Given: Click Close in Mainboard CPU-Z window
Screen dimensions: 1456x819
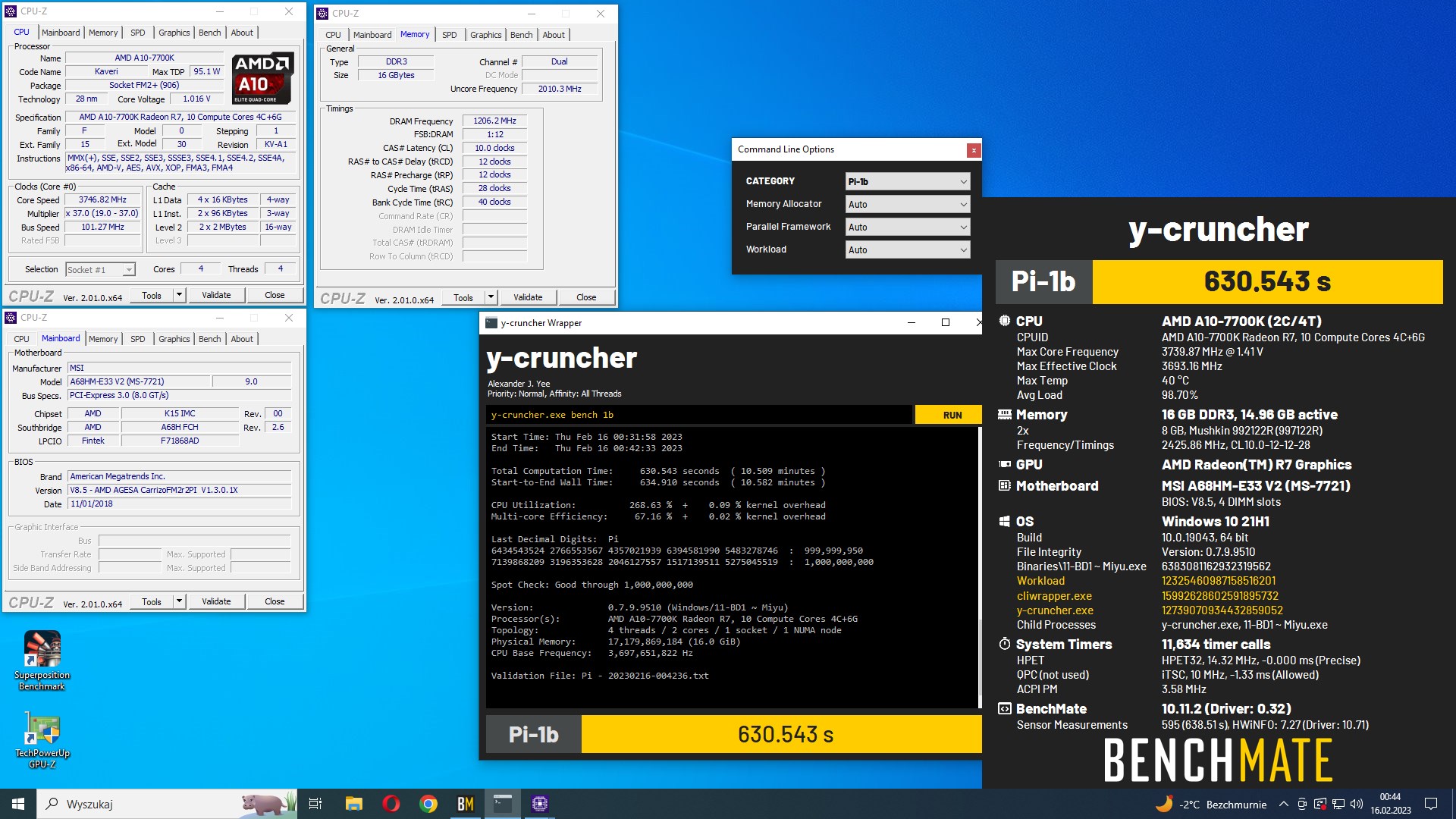Looking at the screenshot, I should pyautogui.click(x=275, y=601).
